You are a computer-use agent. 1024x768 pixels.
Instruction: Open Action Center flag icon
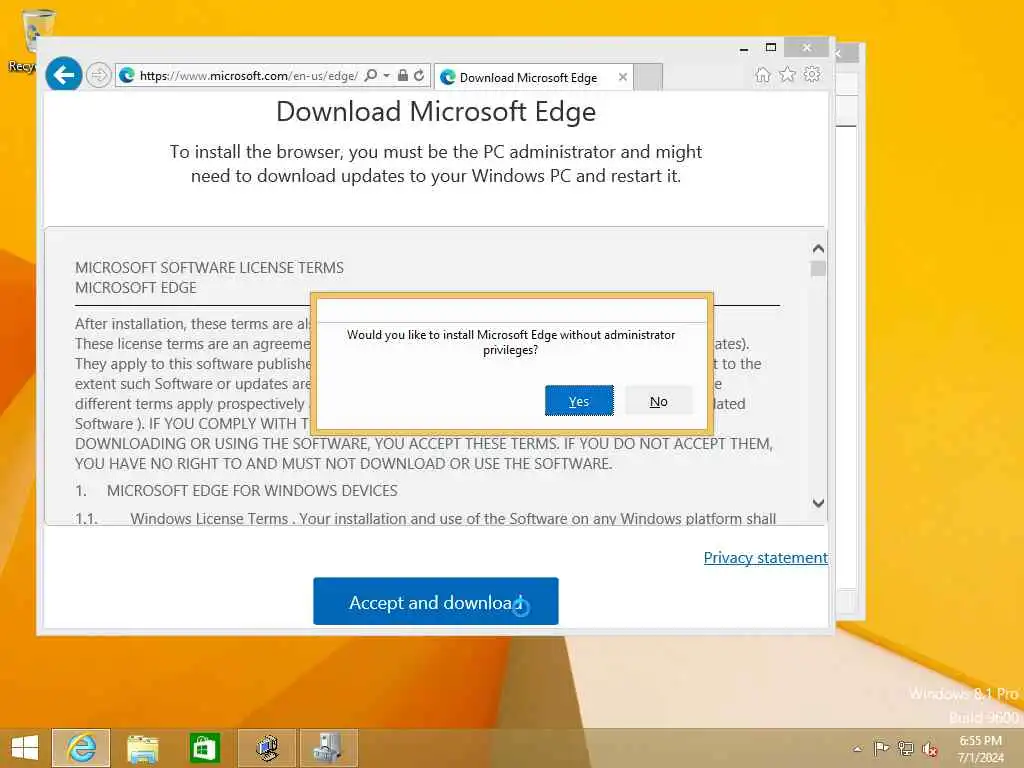(881, 748)
